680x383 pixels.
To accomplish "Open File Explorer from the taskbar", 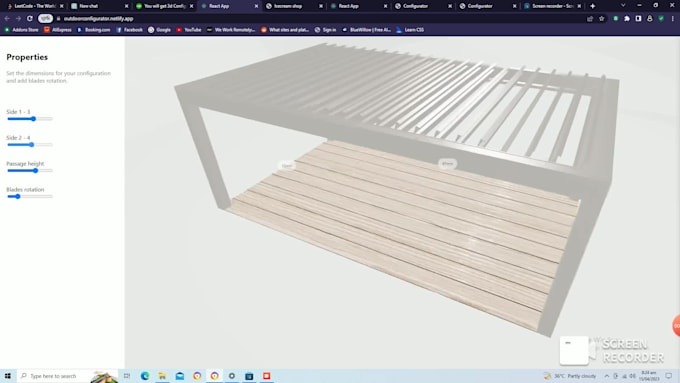I will 162,376.
